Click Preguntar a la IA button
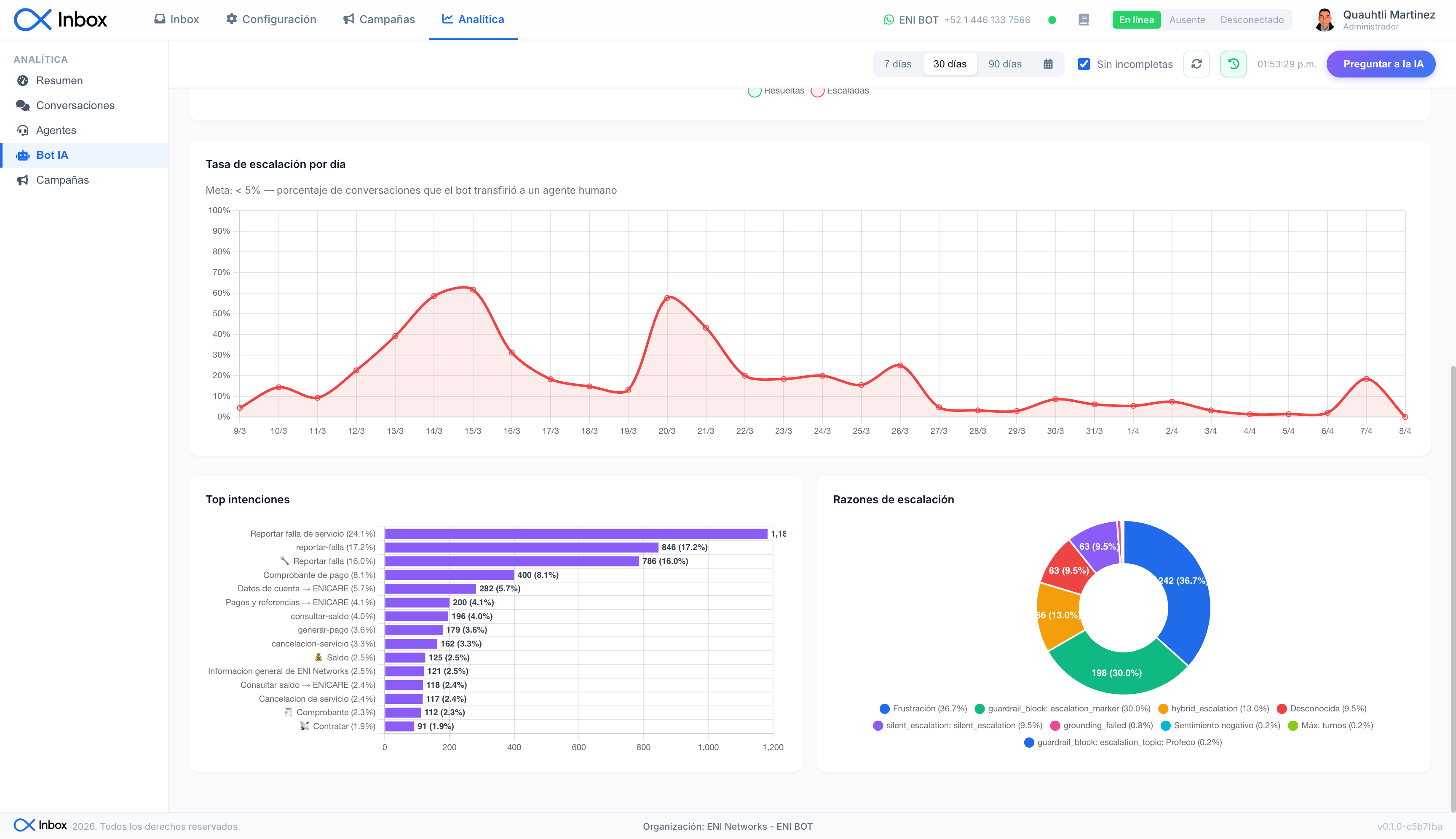The image size is (1456, 839). tap(1381, 64)
